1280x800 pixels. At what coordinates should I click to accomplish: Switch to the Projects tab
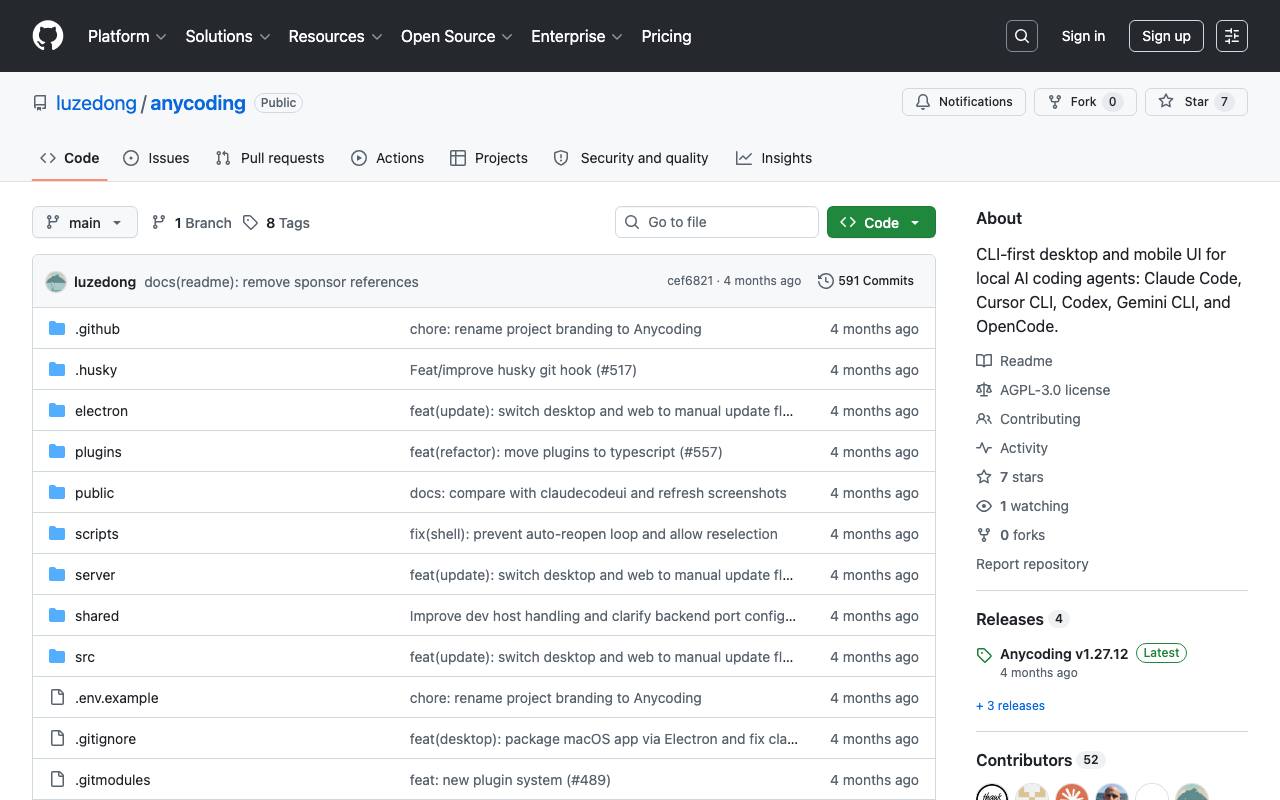click(489, 158)
